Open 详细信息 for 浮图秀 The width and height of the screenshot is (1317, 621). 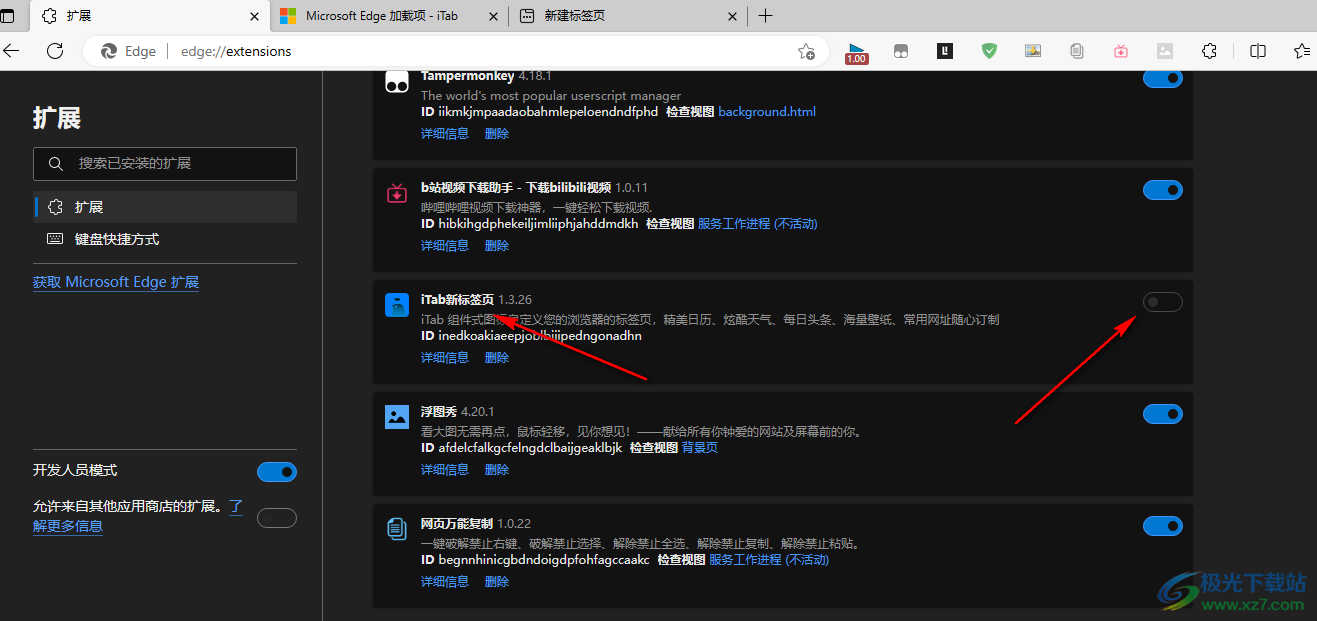pyautogui.click(x=445, y=469)
